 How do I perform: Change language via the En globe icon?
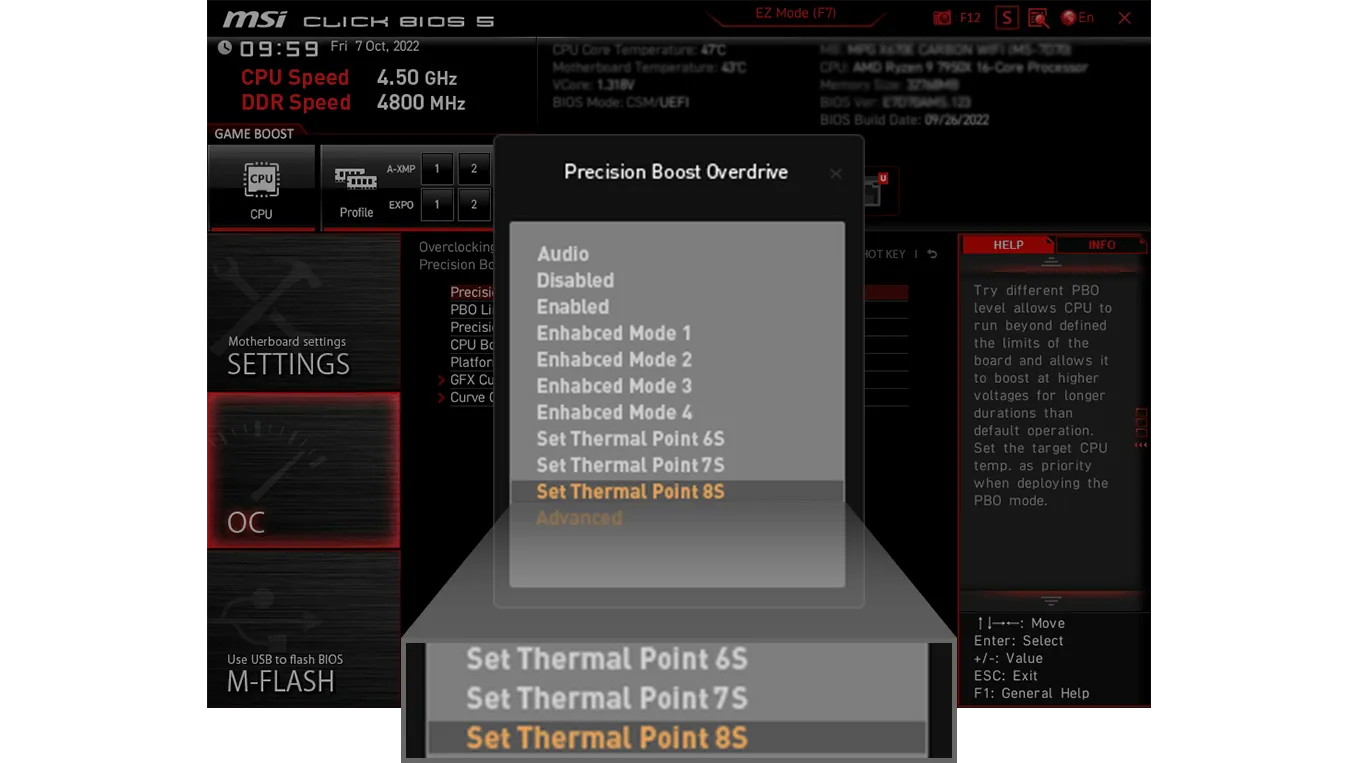(x=1077, y=18)
